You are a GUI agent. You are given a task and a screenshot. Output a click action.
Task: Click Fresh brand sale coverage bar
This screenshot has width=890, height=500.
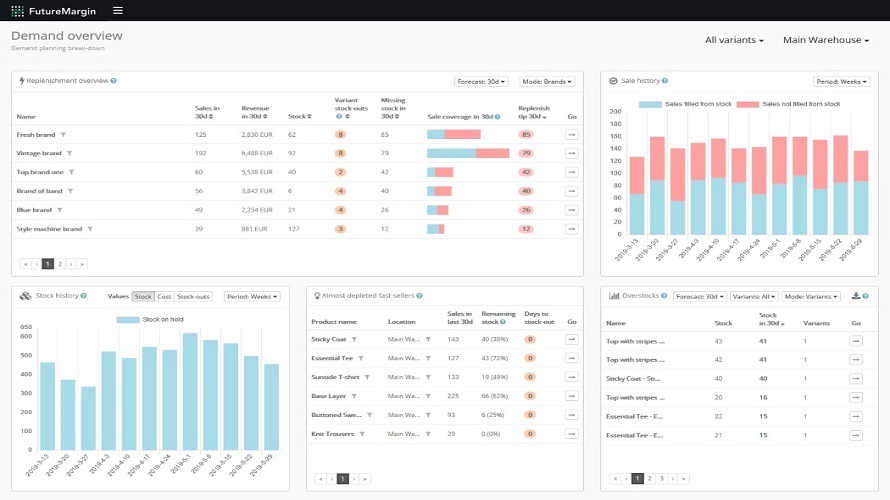(454, 135)
